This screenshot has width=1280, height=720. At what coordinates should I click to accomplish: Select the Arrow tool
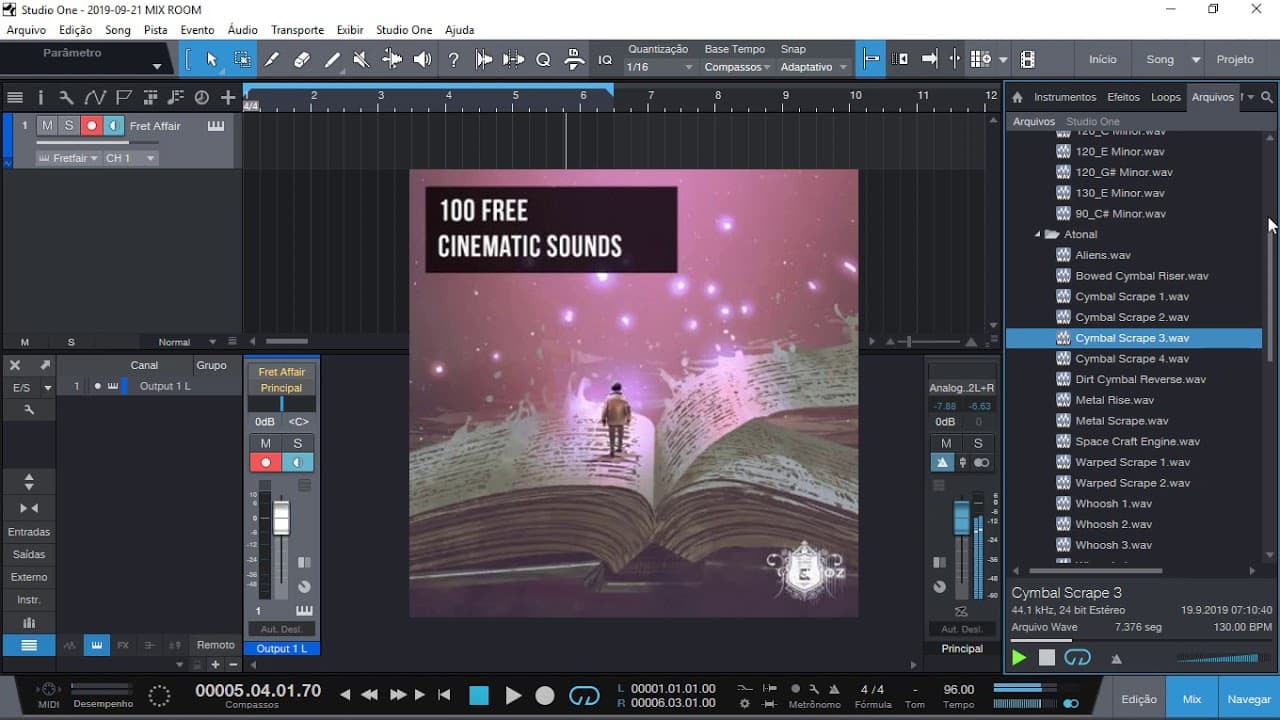[212, 60]
